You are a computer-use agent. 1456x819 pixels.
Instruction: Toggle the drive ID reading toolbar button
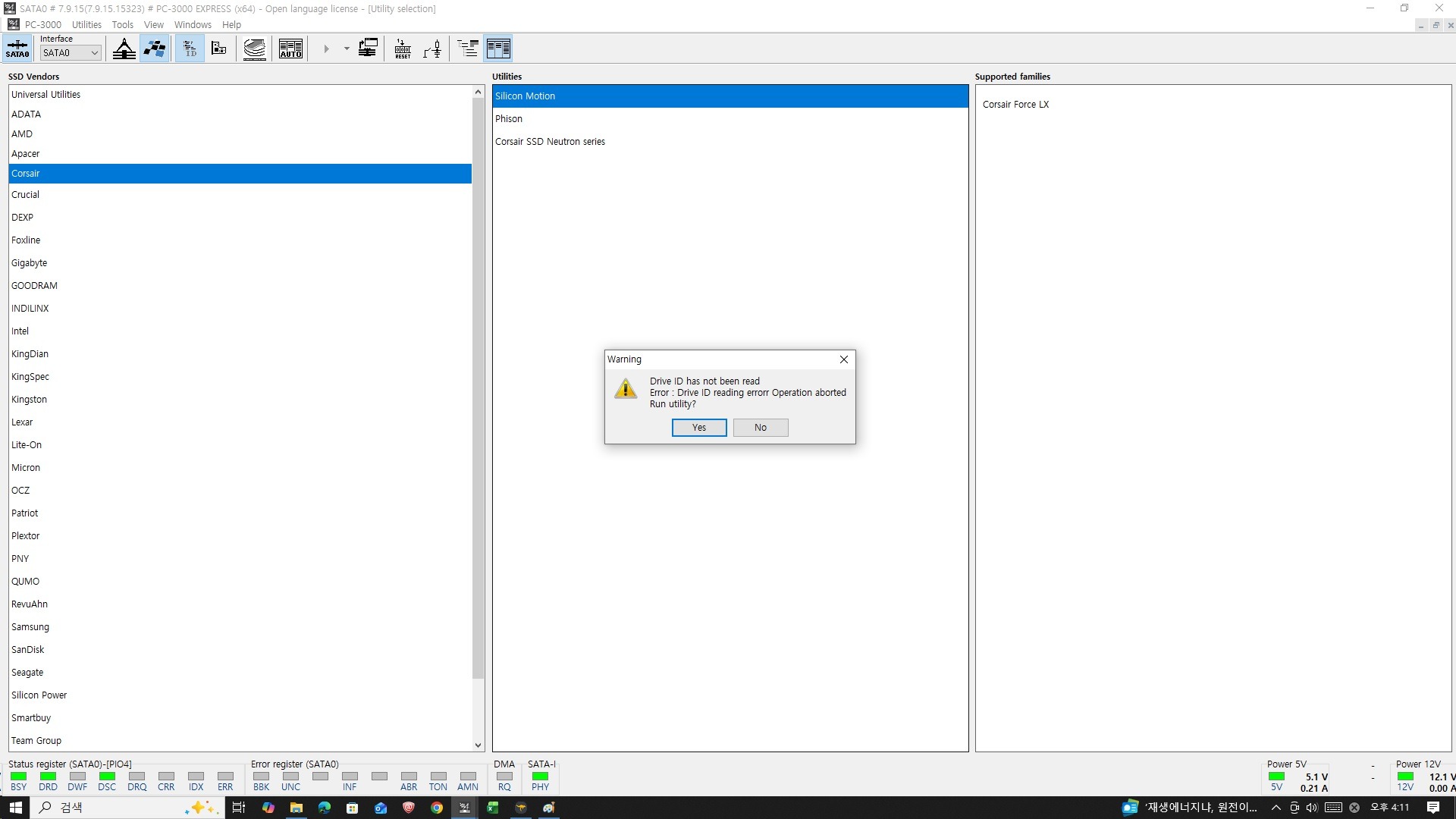tap(190, 49)
